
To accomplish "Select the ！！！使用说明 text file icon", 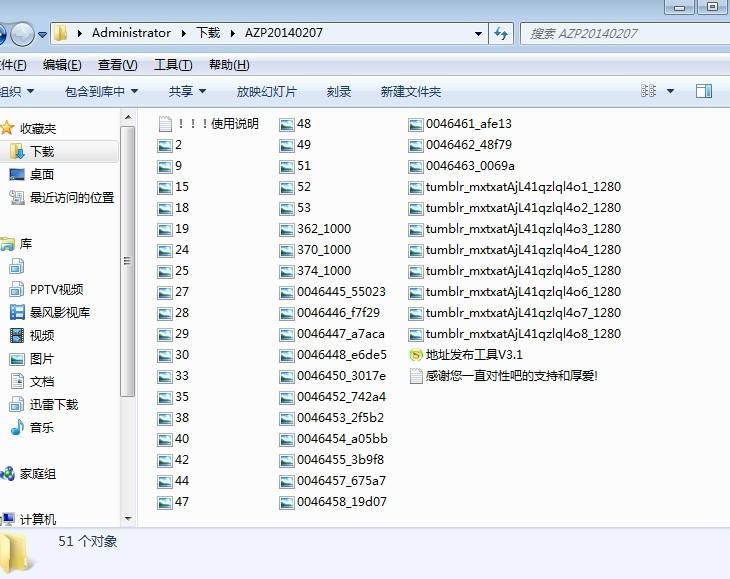I will (166, 124).
